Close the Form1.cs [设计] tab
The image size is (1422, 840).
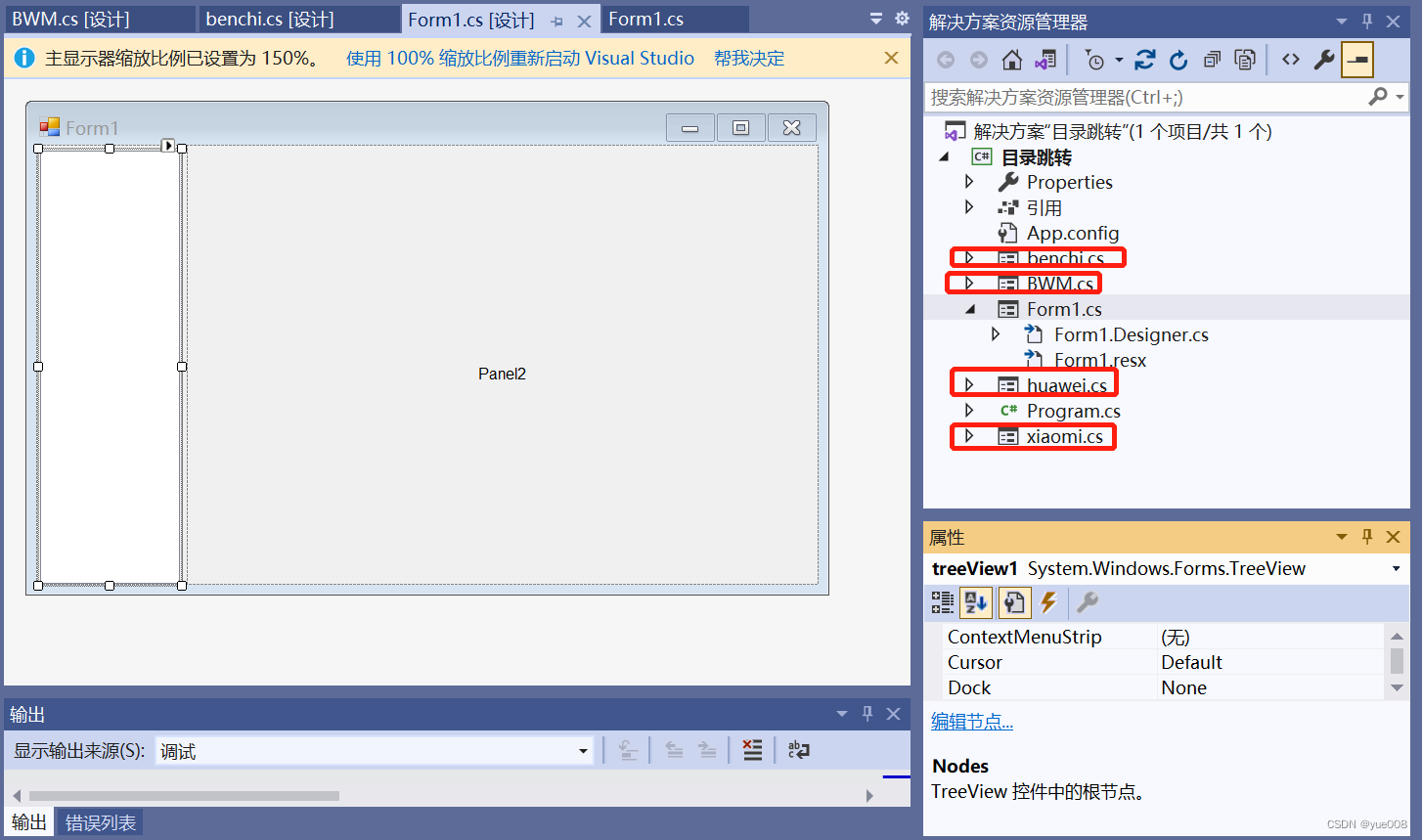click(x=584, y=21)
